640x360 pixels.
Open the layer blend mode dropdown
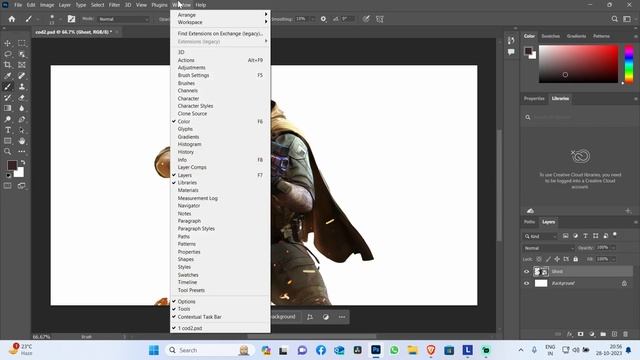click(x=548, y=248)
